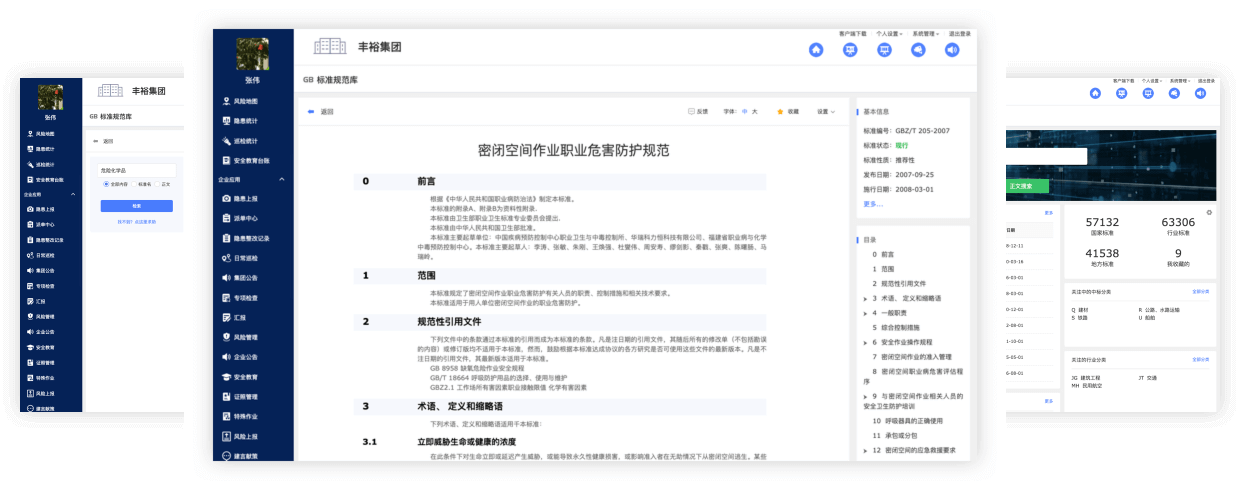Click the 丰裕集团 building logo in front window

329,46
